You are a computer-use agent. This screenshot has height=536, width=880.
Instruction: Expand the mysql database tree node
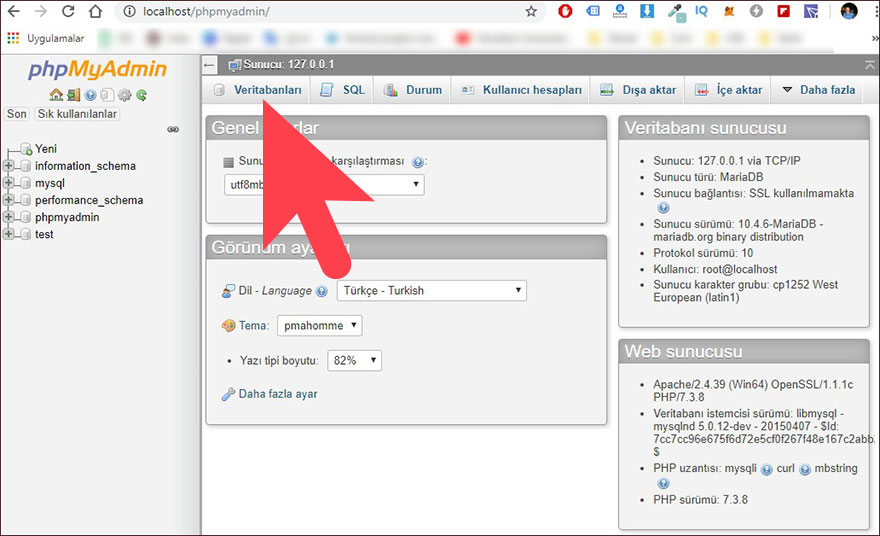point(8,182)
